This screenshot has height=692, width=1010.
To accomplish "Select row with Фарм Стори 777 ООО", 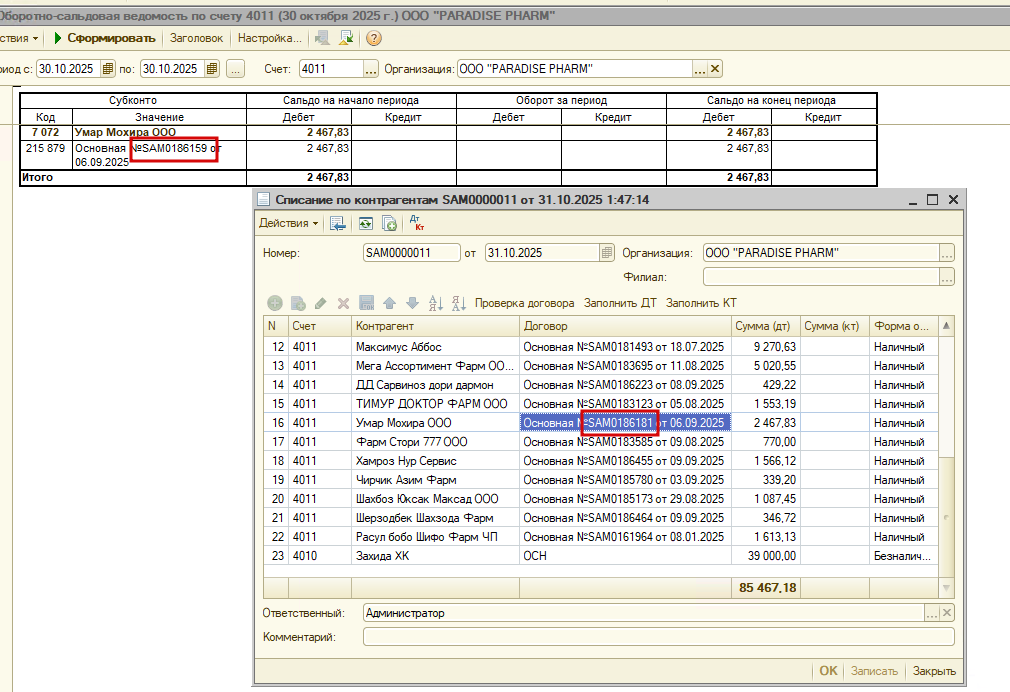I will pyautogui.click(x=411, y=442).
